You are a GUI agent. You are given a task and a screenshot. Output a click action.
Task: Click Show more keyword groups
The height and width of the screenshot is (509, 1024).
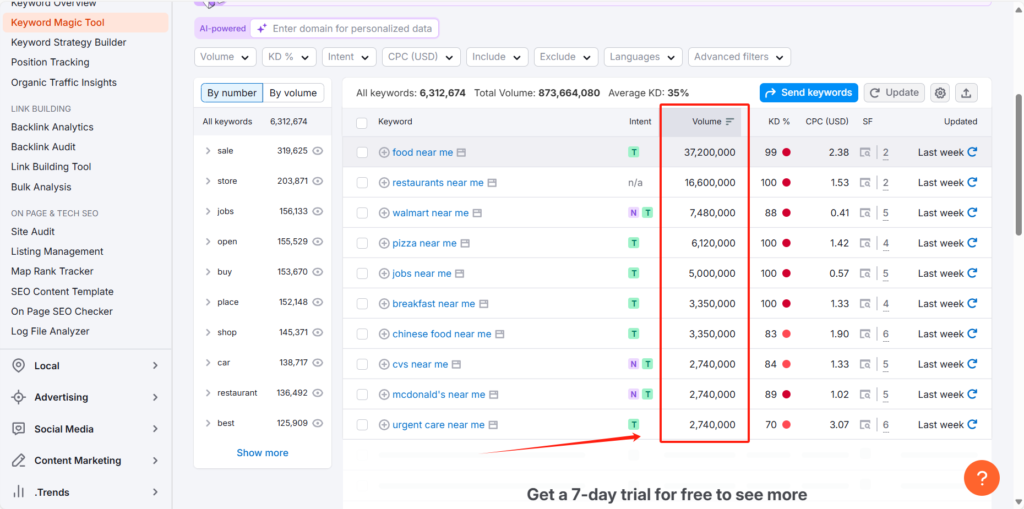(x=262, y=453)
